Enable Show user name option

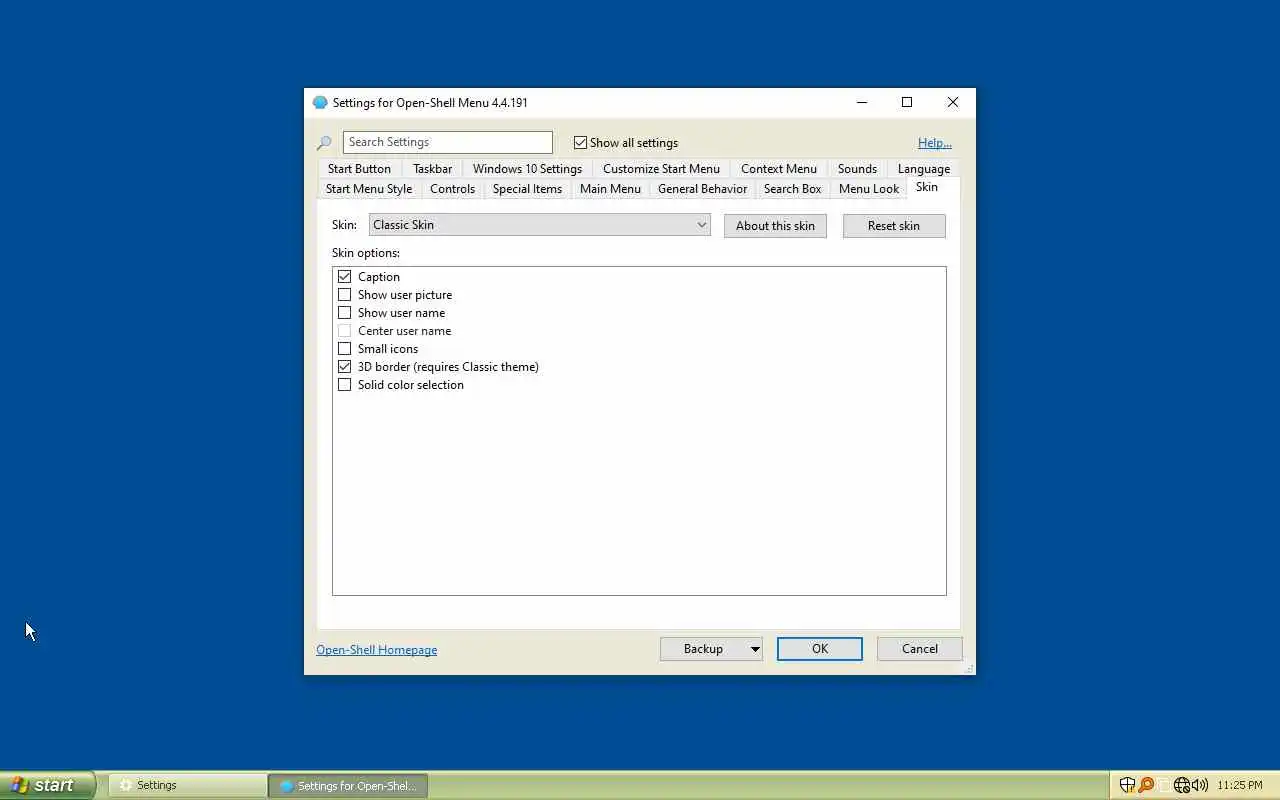click(x=345, y=312)
